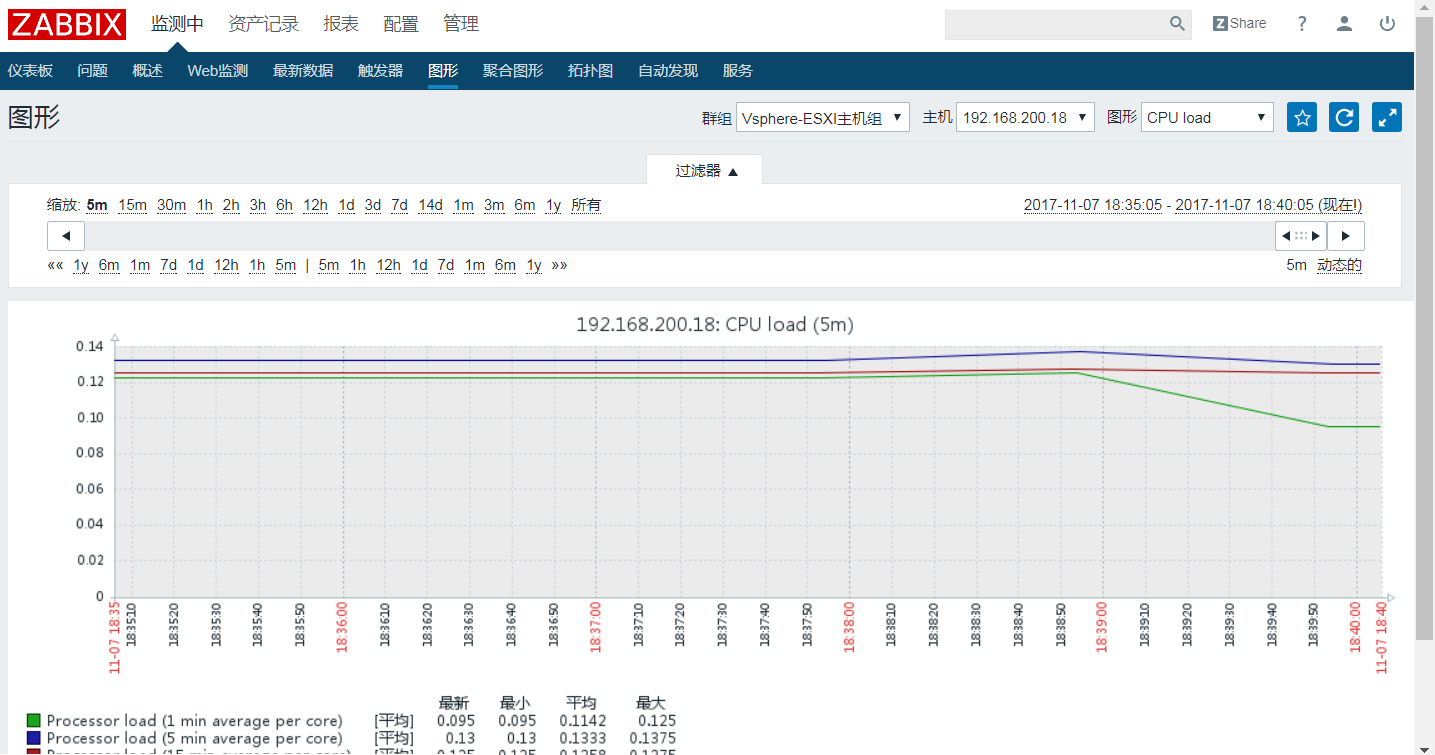Go to Web监测 submenu

click(x=217, y=71)
